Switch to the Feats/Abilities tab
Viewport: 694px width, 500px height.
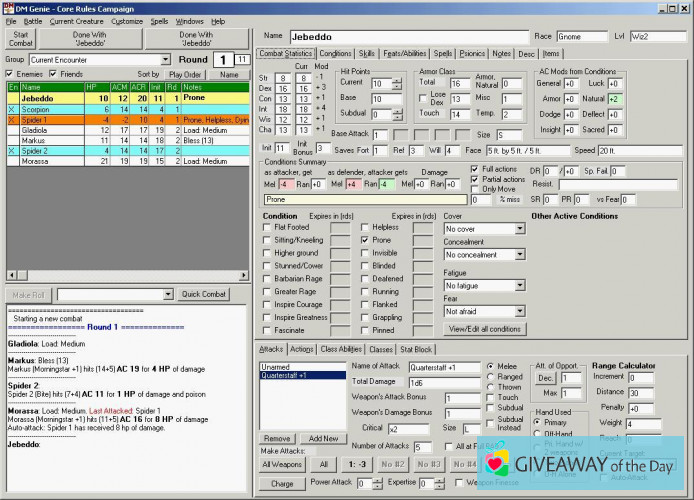405,53
